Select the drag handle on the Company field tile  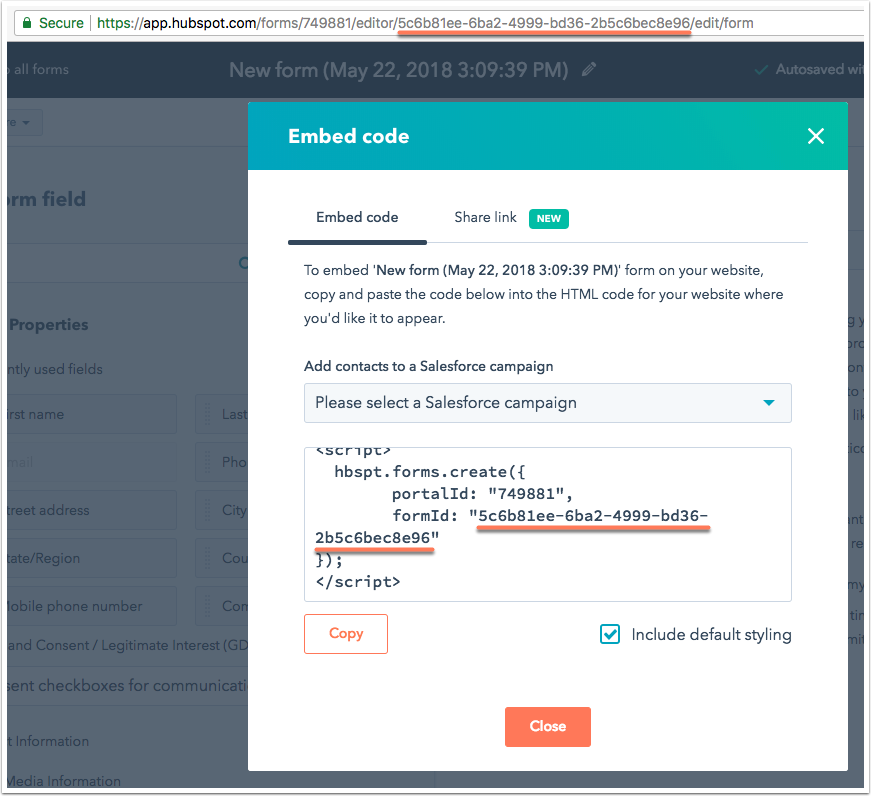click(208, 606)
